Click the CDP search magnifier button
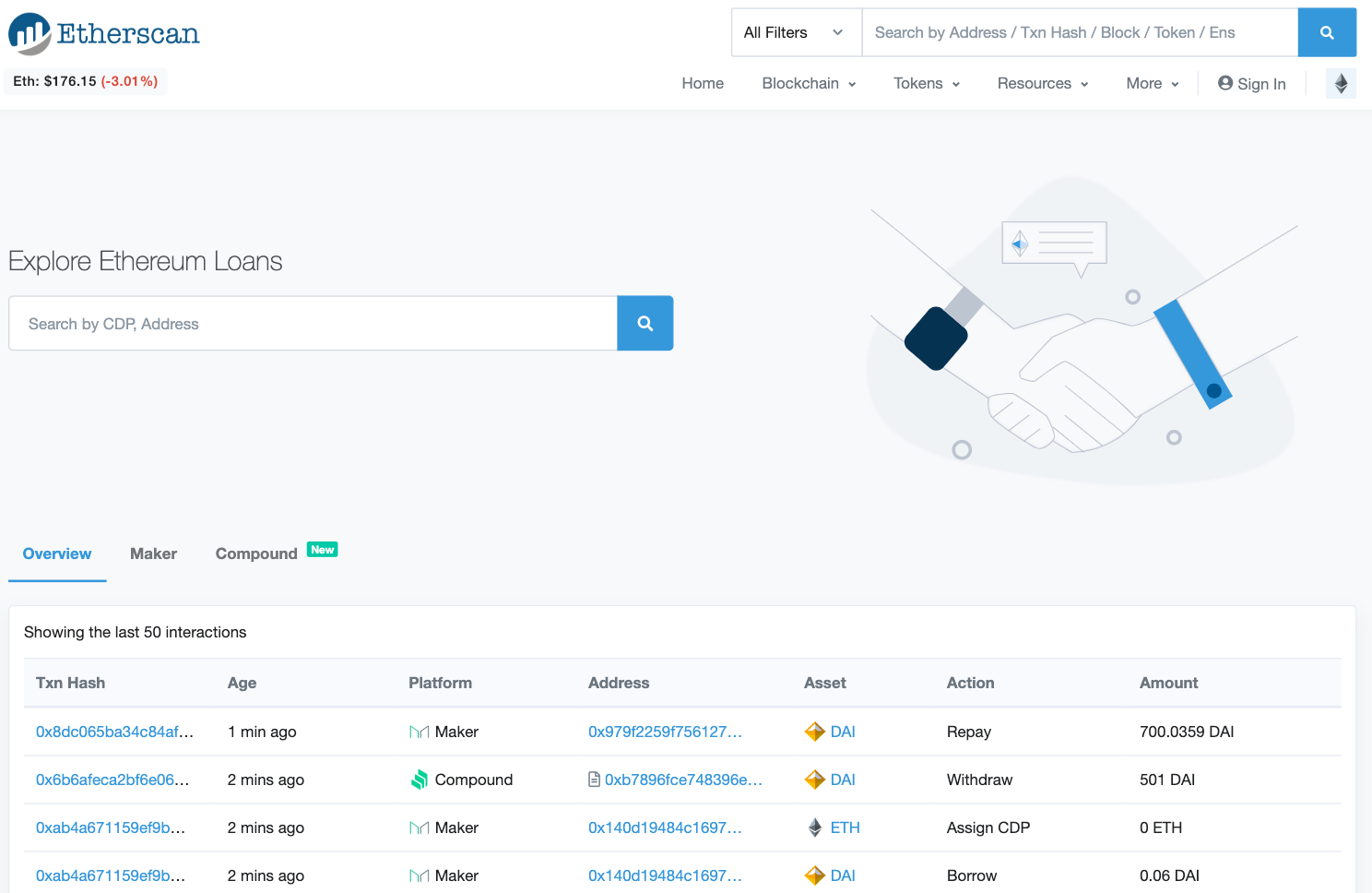 pos(645,323)
